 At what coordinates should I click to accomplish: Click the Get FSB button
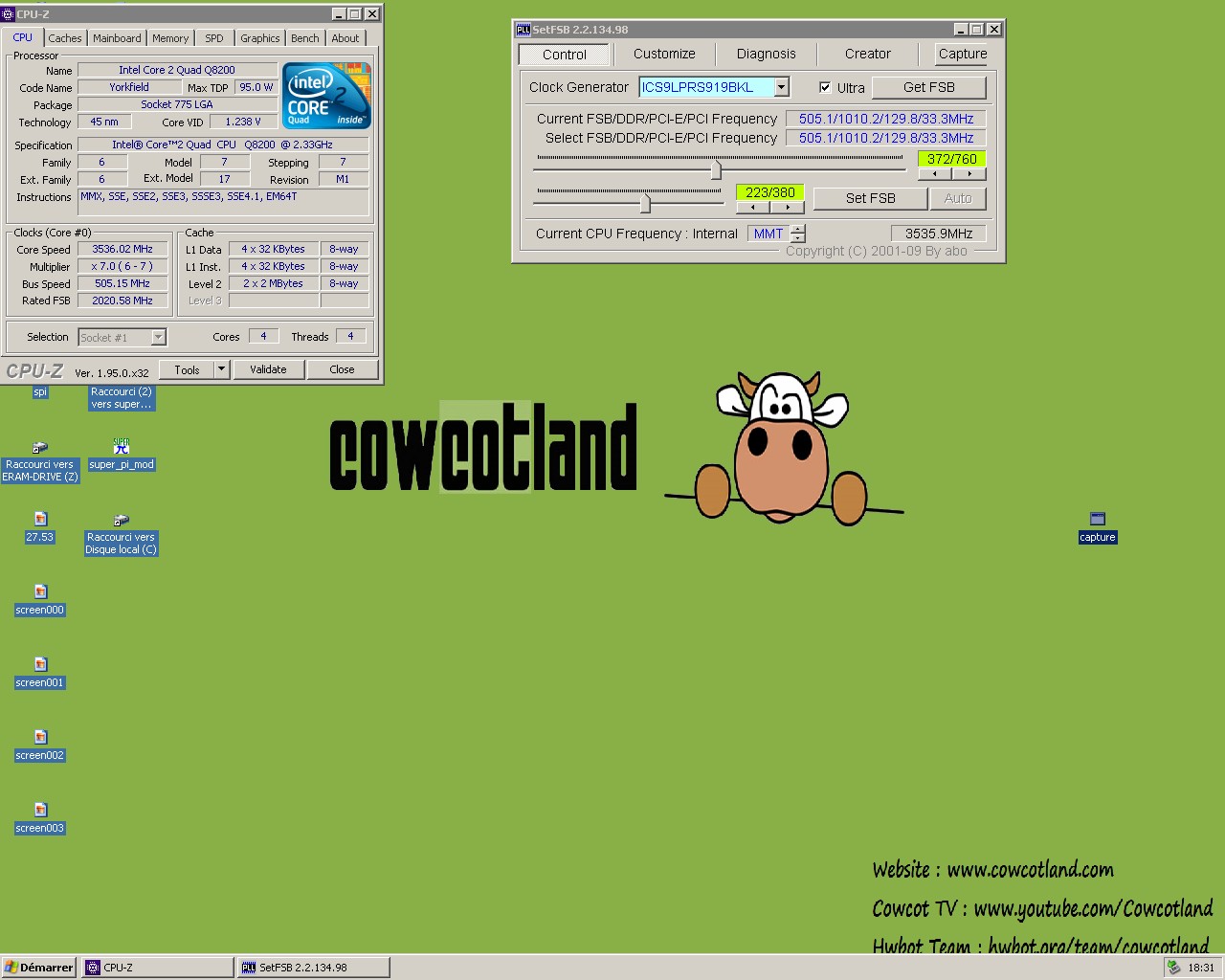coord(928,87)
